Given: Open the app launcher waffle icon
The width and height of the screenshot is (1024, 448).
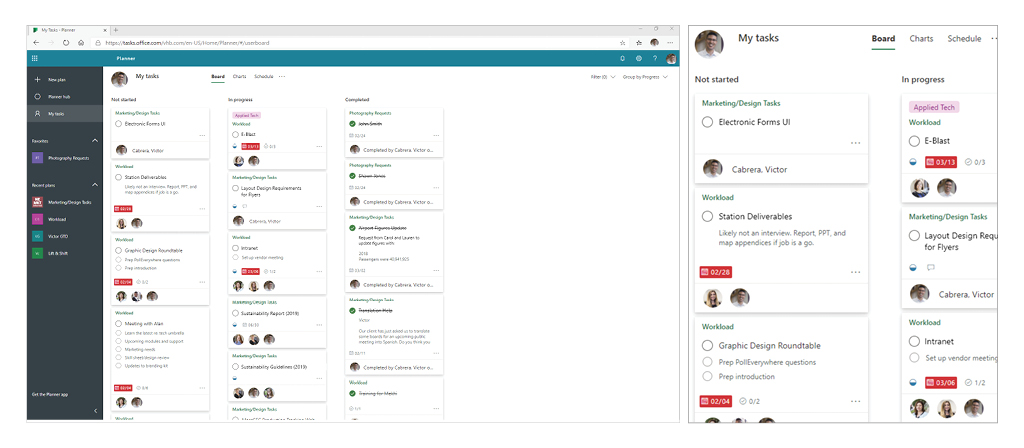Looking at the screenshot, I should pos(35,58).
